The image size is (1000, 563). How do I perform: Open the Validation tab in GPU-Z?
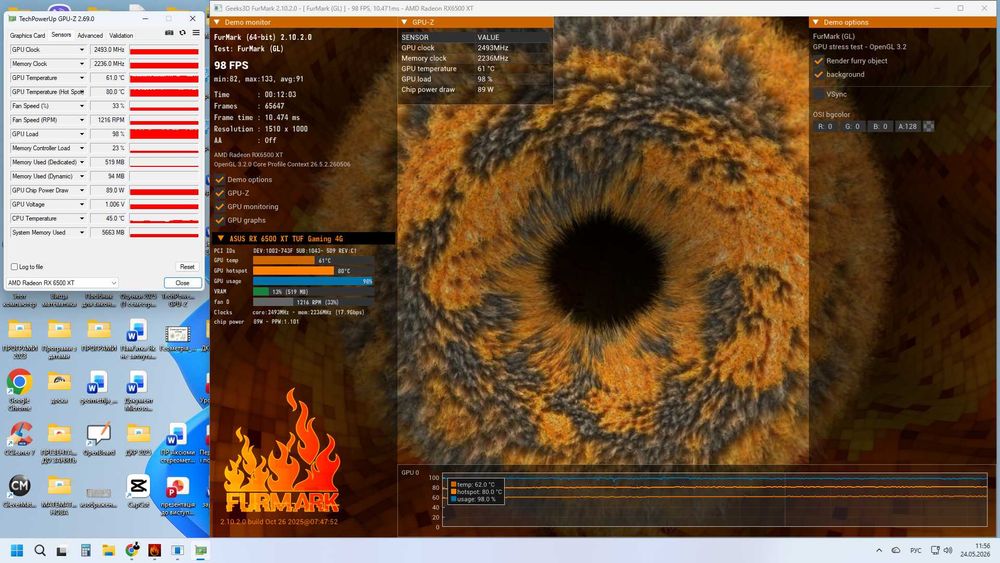(x=121, y=36)
